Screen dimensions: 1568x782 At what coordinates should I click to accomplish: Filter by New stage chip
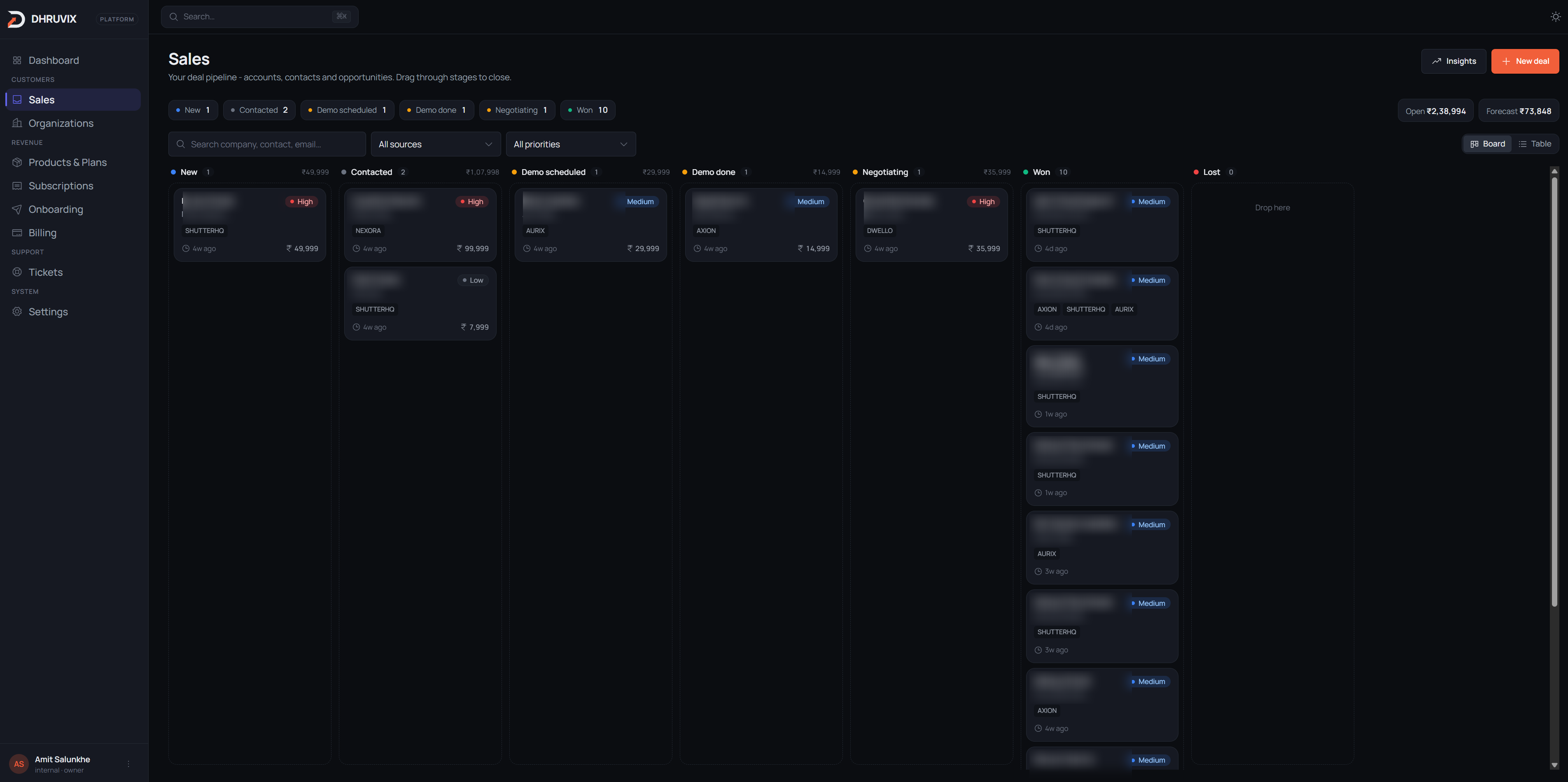193,110
